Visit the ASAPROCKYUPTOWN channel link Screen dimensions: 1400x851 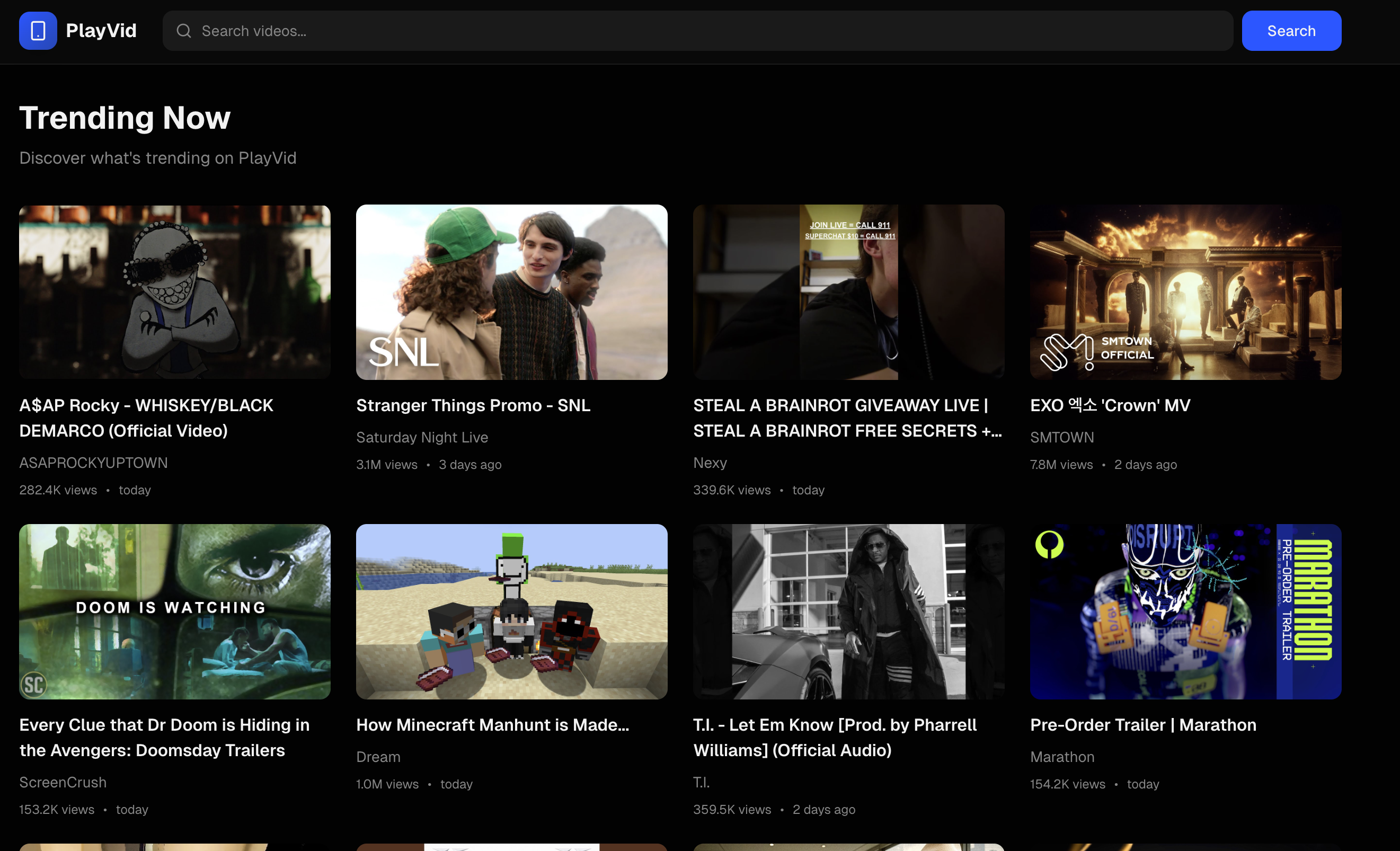click(x=93, y=463)
